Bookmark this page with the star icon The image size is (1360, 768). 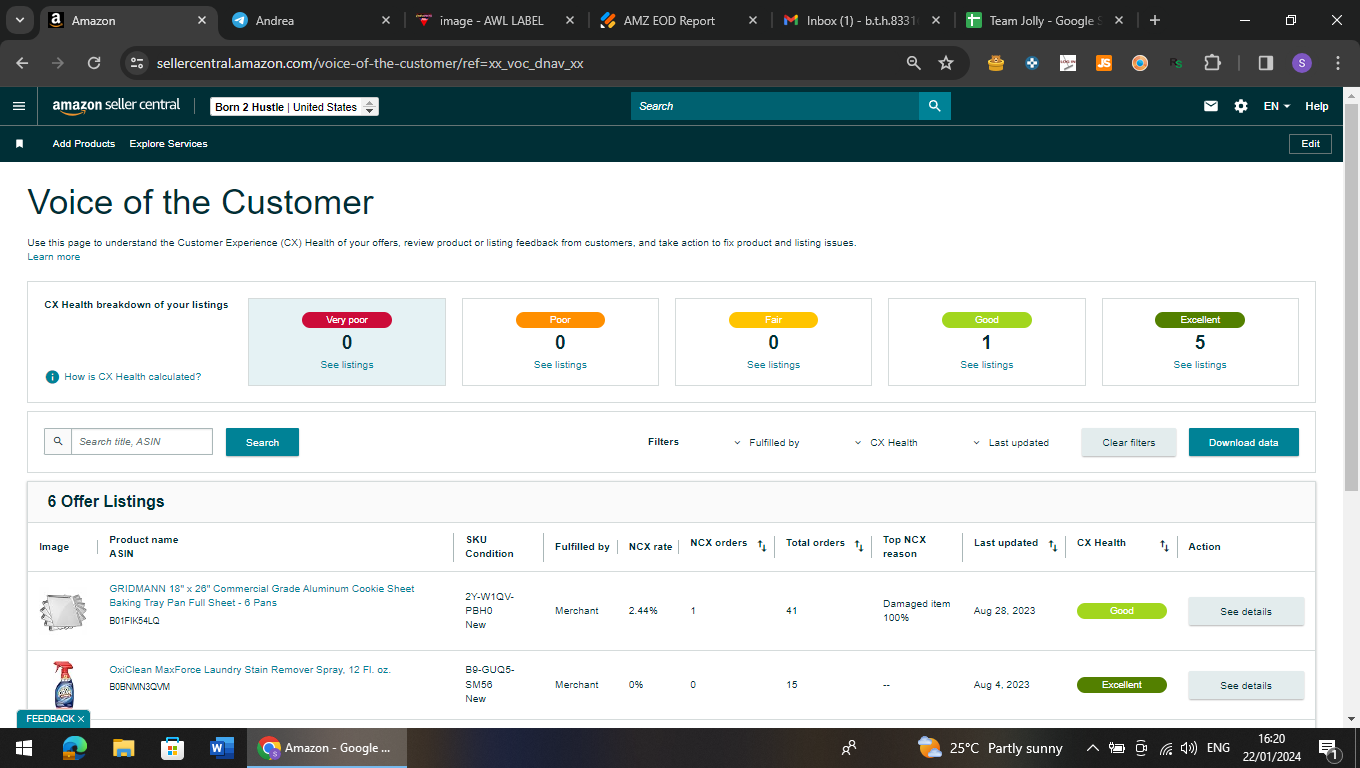coord(946,63)
